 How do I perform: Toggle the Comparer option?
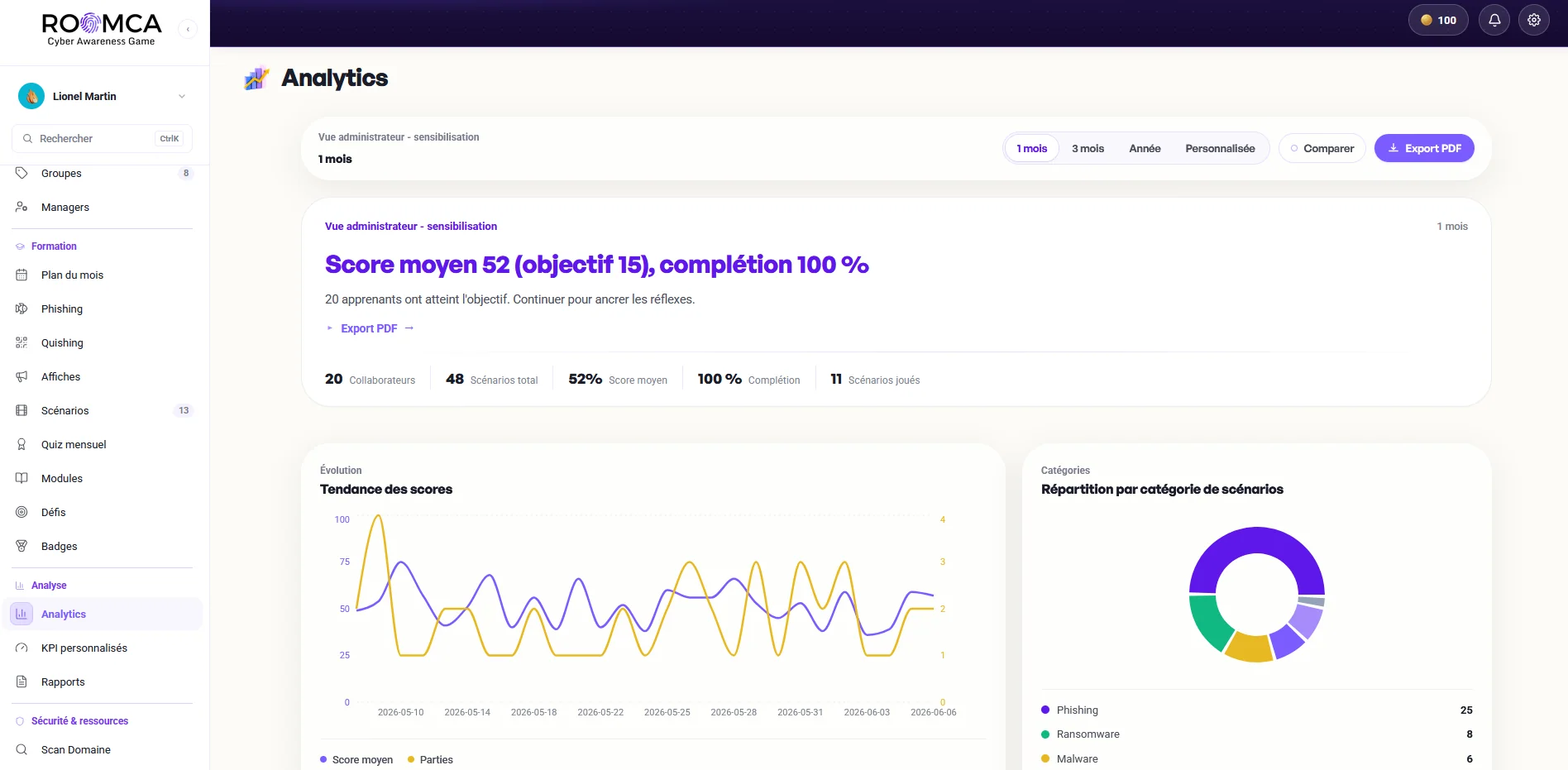pyautogui.click(x=1322, y=148)
